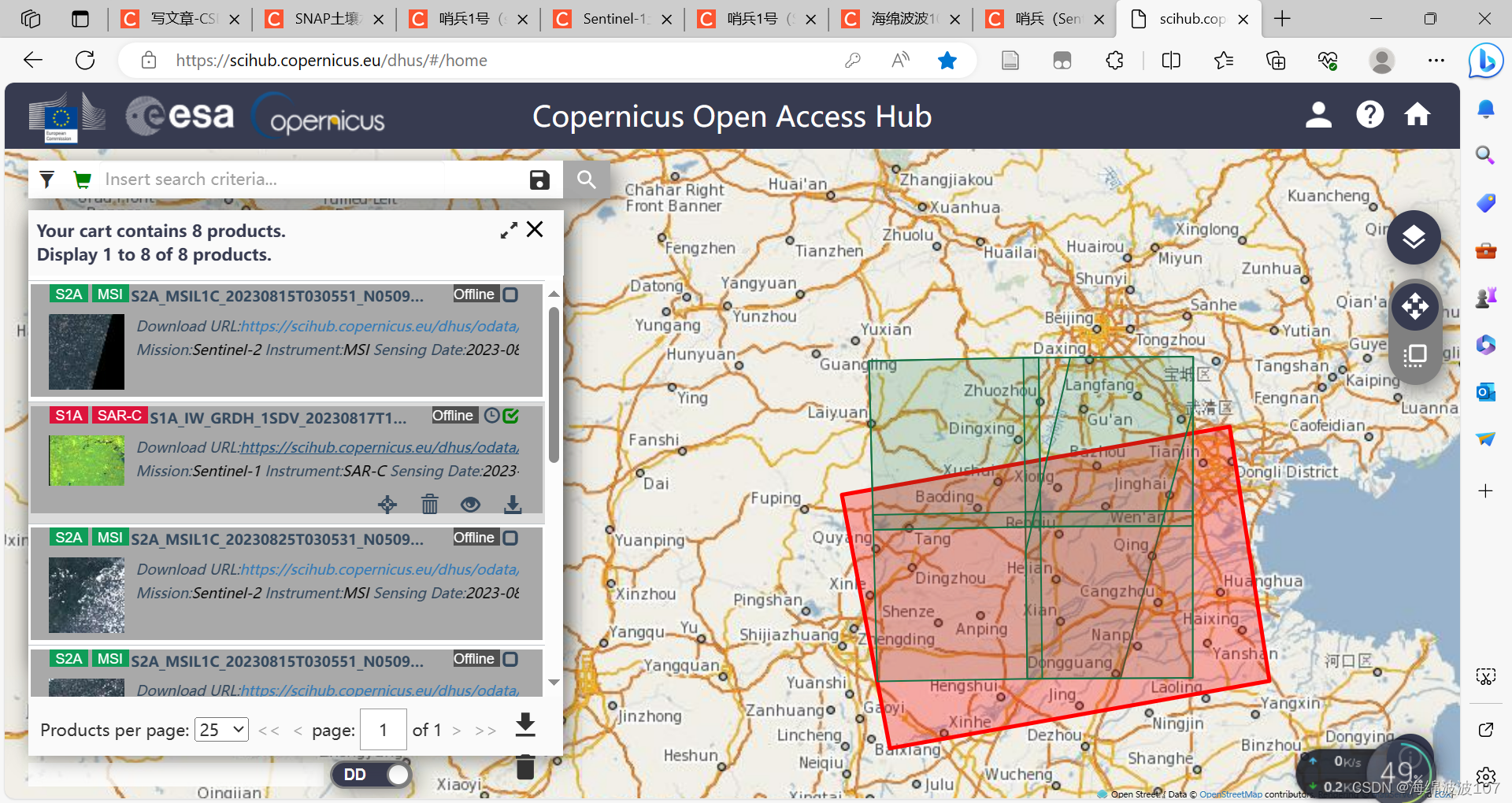Toggle the DD coordinate format switch
This screenshot has width=1512, height=803.
coord(371,775)
